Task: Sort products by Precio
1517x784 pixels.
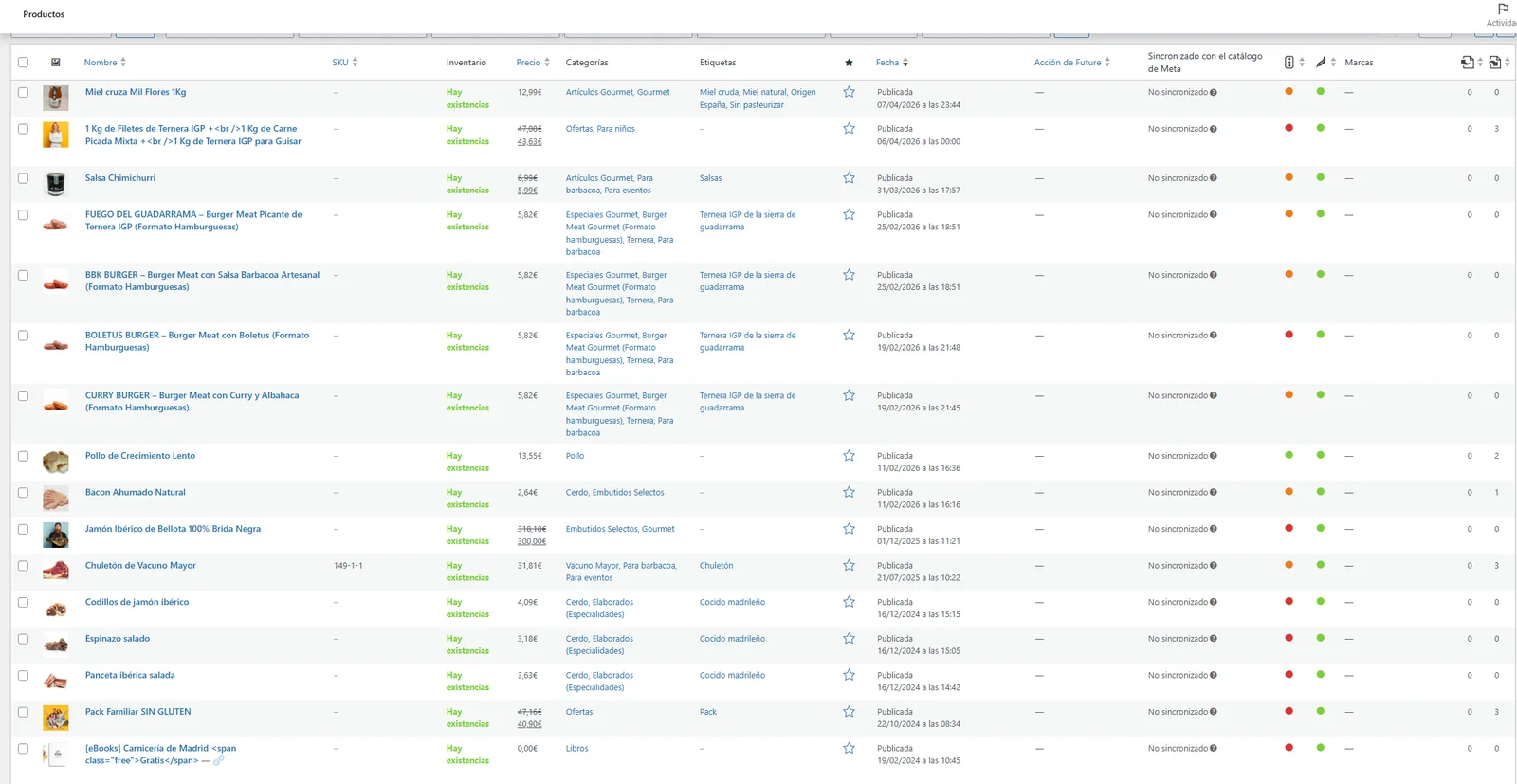Action: click(x=533, y=63)
